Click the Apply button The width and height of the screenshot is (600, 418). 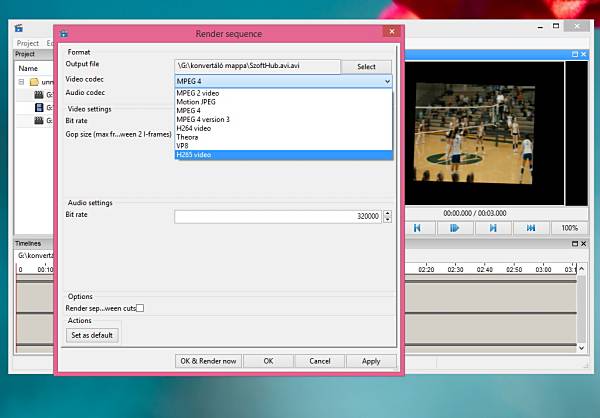click(x=371, y=361)
